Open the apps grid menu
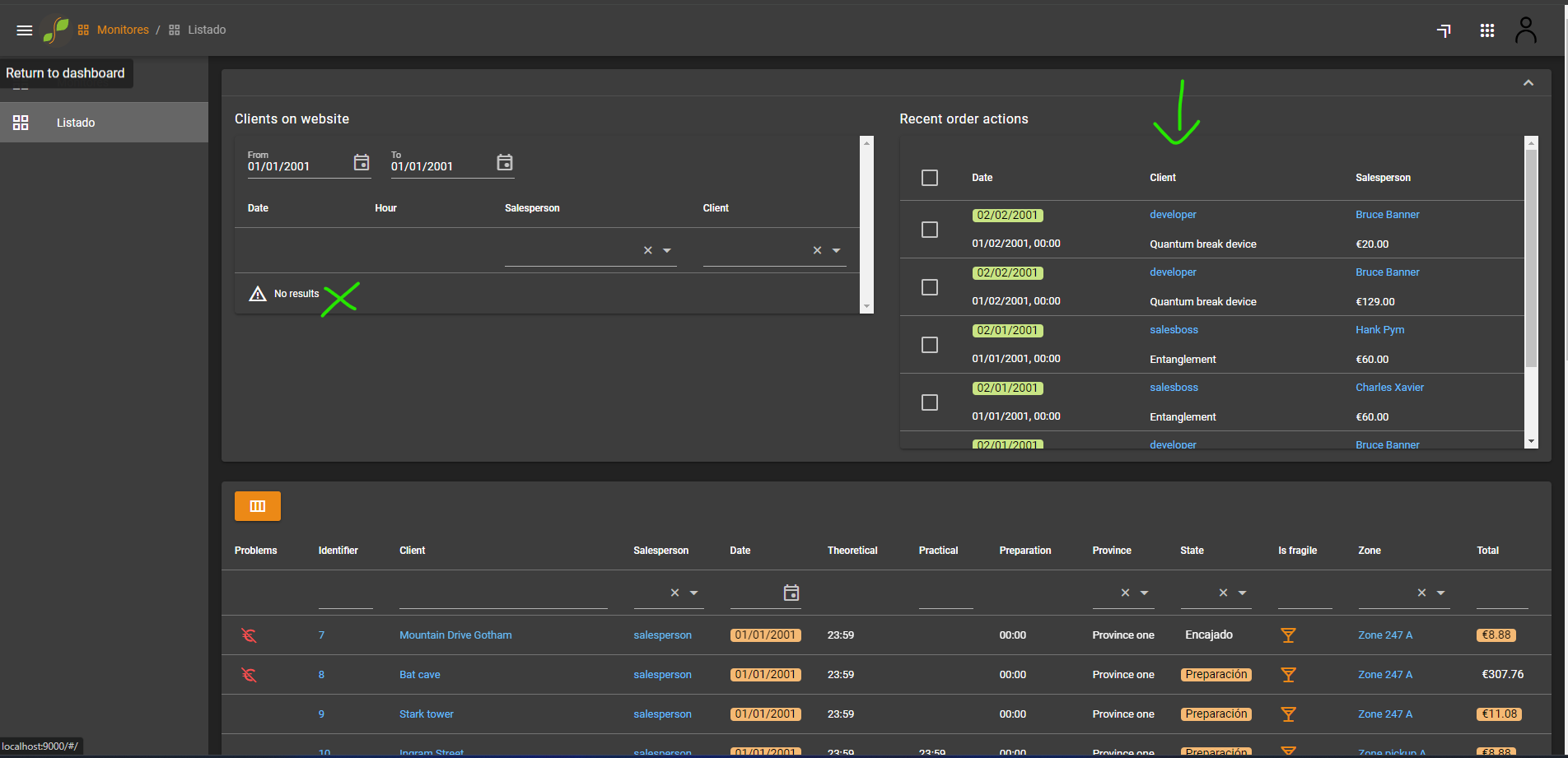 (1487, 30)
